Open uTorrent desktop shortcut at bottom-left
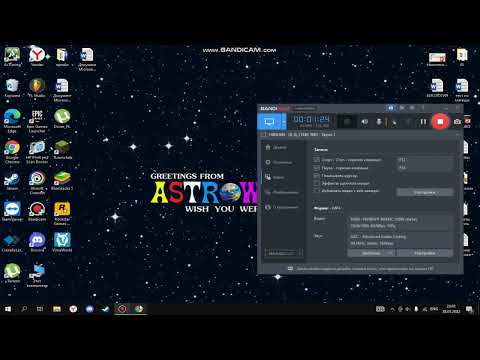 pos(12,273)
